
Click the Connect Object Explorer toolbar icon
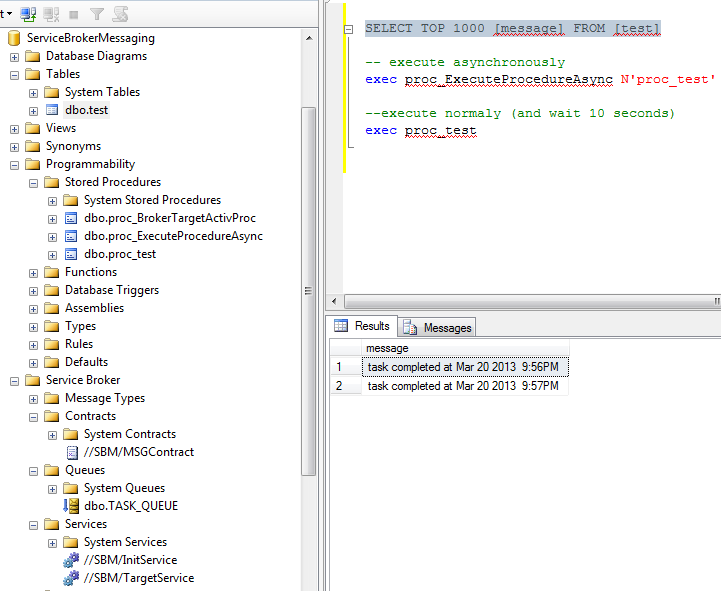tap(28, 14)
